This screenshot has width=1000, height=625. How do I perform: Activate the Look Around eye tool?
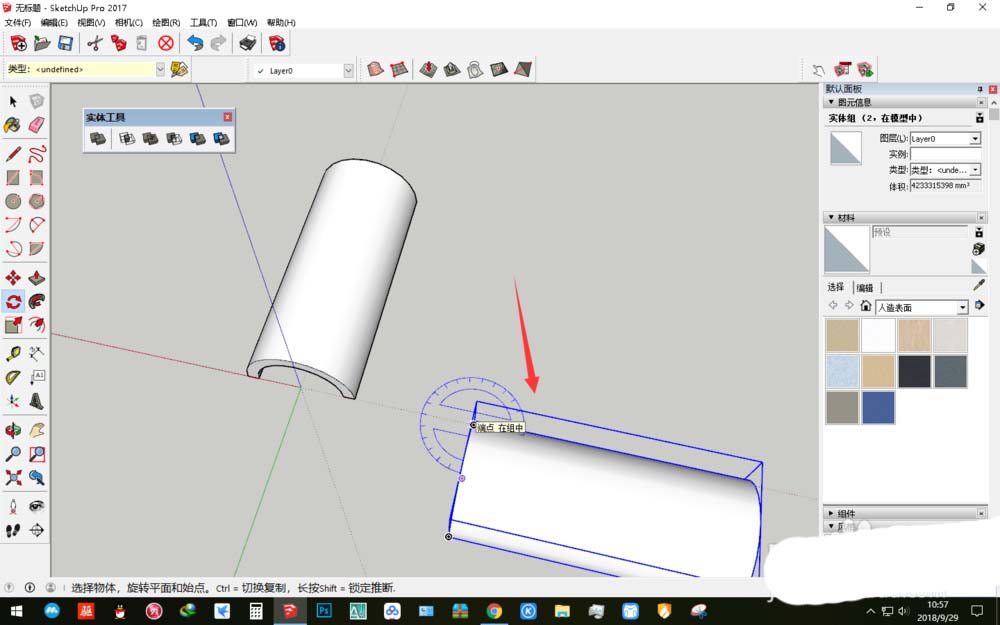pyautogui.click(x=36, y=506)
